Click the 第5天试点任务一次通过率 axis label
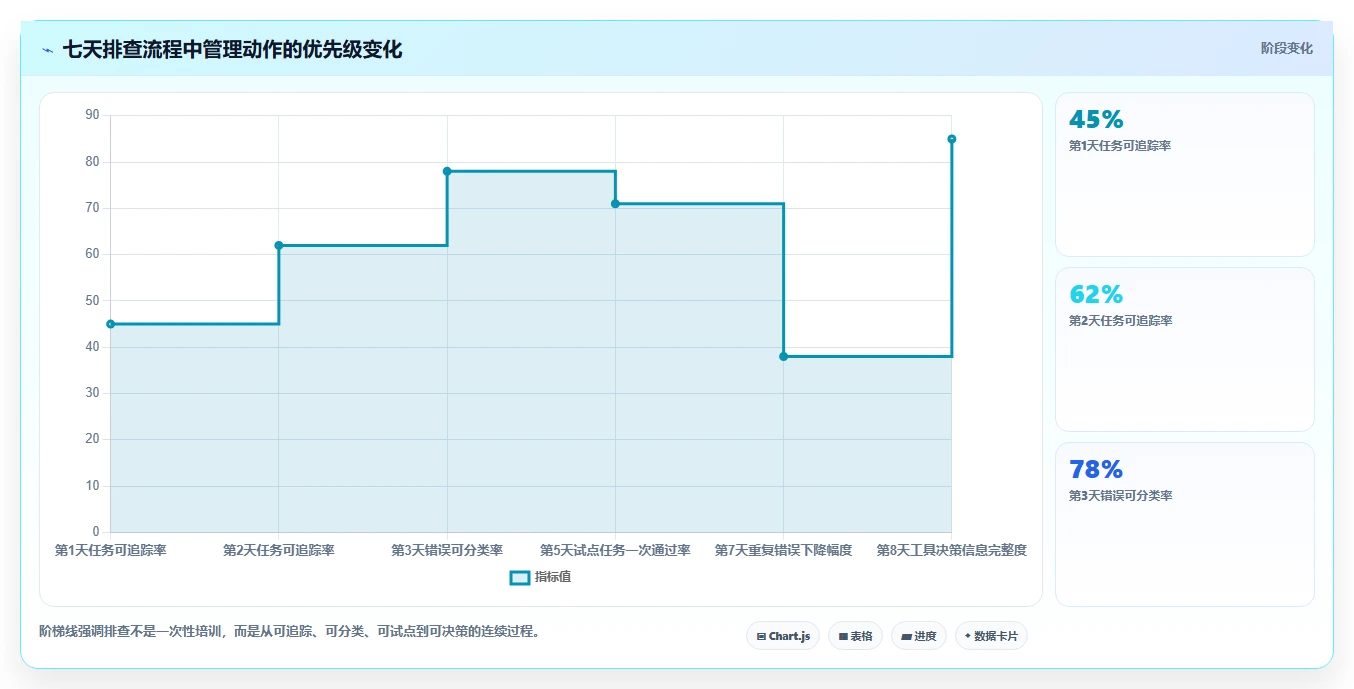The width and height of the screenshot is (1354, 689). [615, 550]
